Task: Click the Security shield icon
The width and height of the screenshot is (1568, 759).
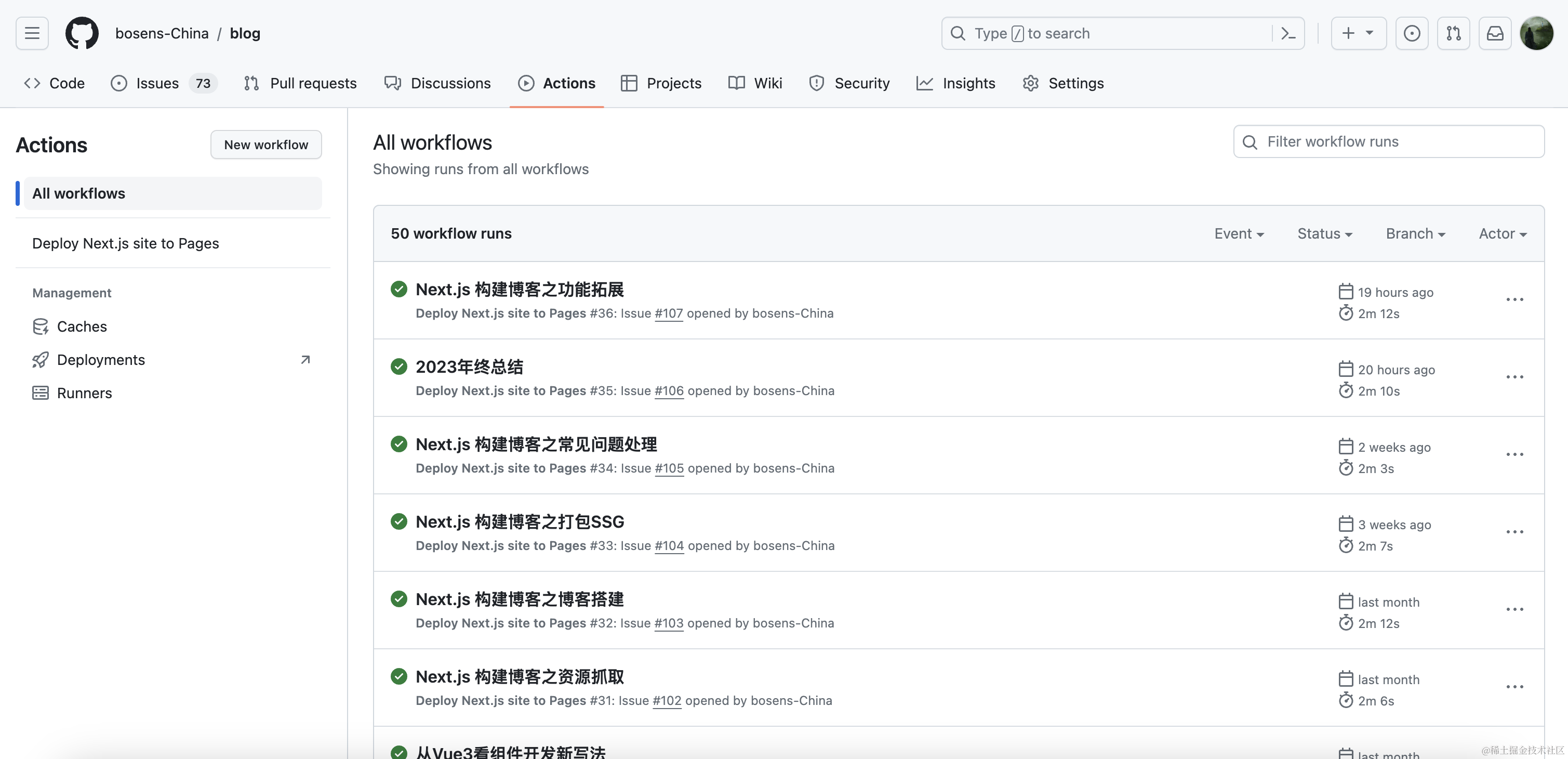Action: point(815,82)
